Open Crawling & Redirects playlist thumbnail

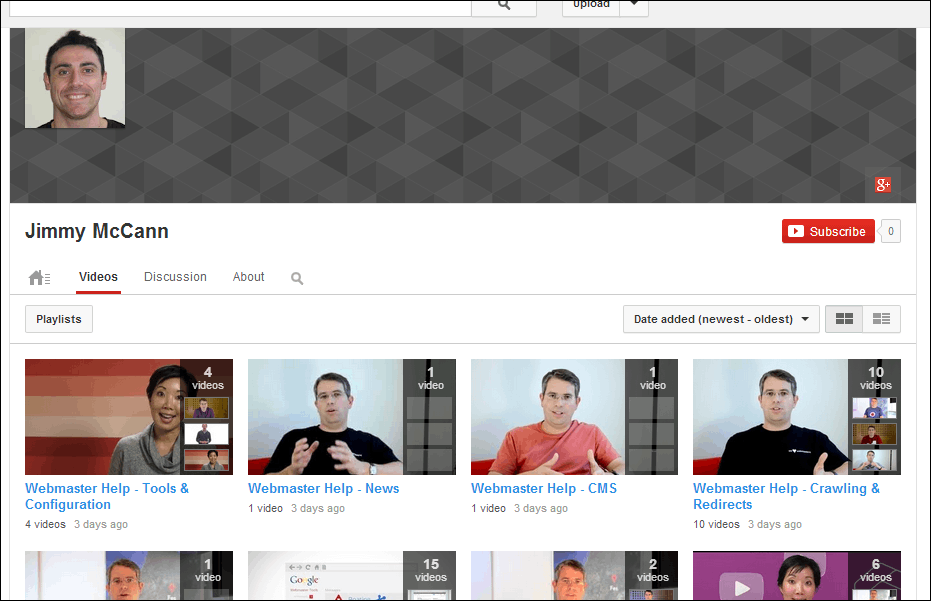797,416
